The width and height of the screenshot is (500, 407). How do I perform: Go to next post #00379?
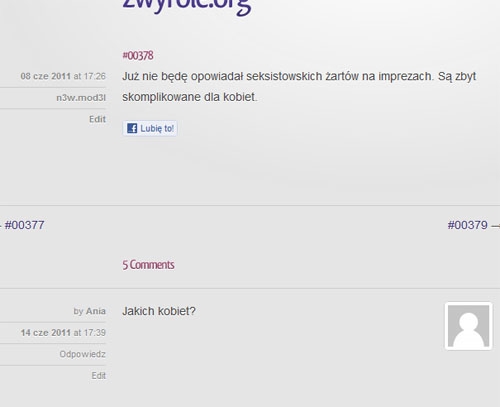(x=468, y=225)
